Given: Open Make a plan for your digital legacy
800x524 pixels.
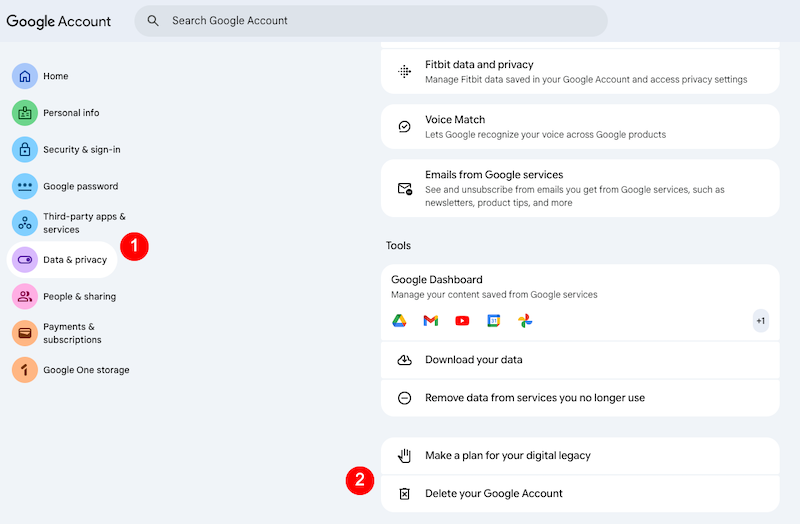Looking at the screenshot, I should point(580,456).
